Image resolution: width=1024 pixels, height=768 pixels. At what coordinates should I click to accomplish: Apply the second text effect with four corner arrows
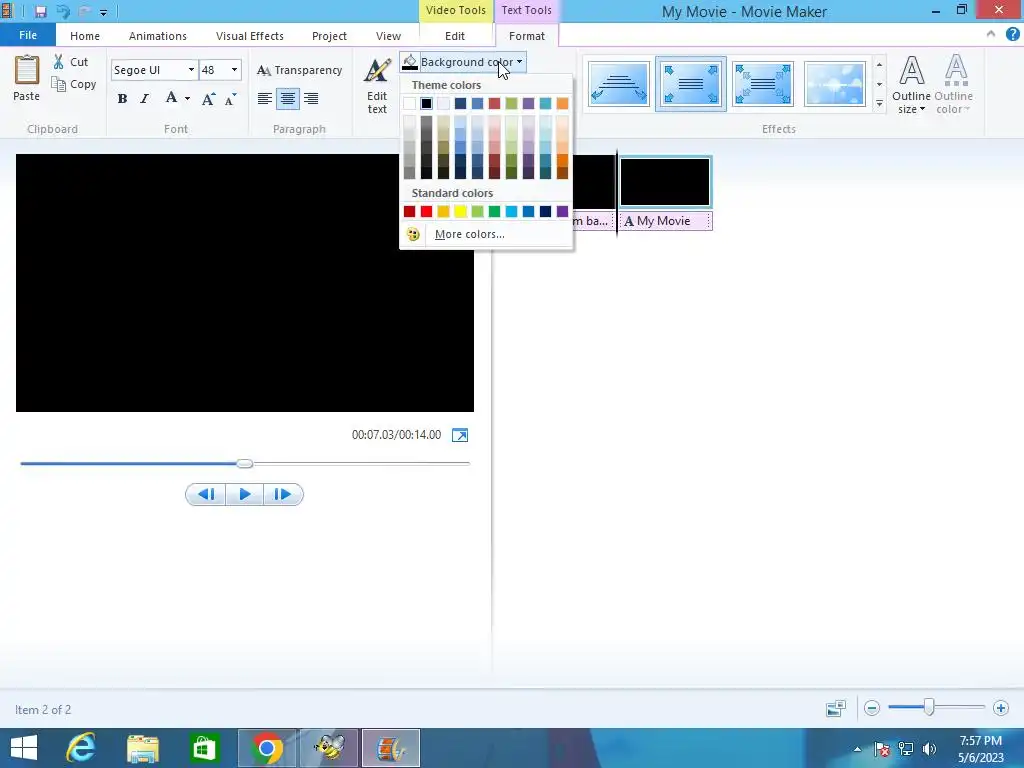(x=691, y=84)
